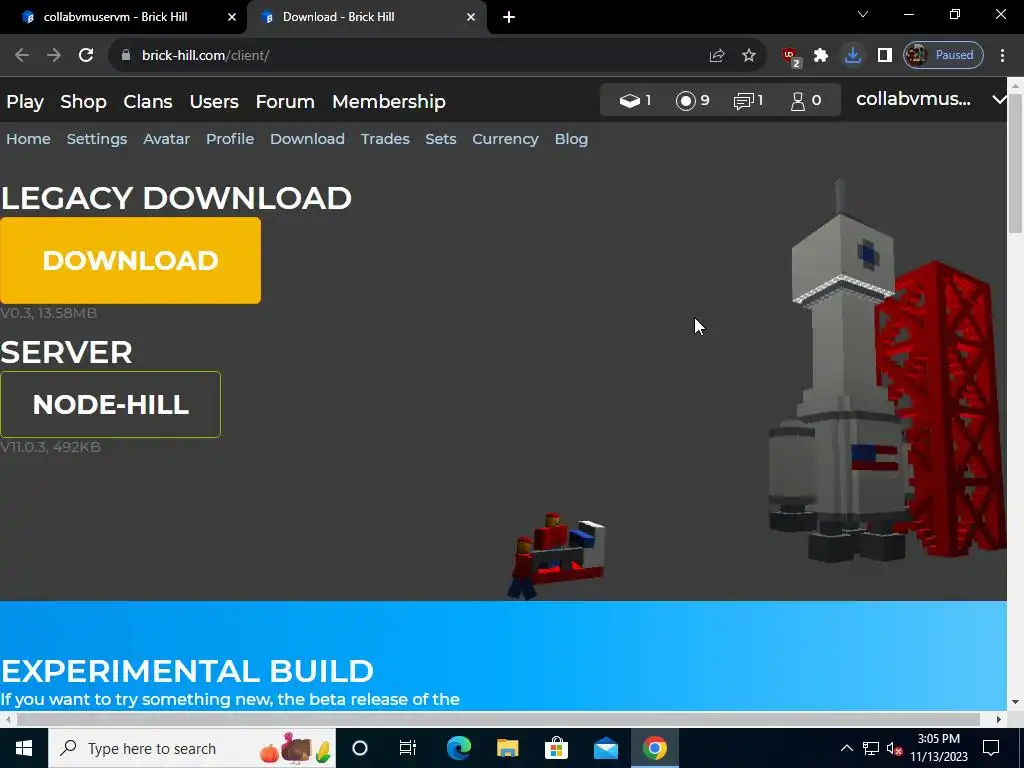Show hidden system tray icons
The image size is (1024, 768).
[846, 748]
